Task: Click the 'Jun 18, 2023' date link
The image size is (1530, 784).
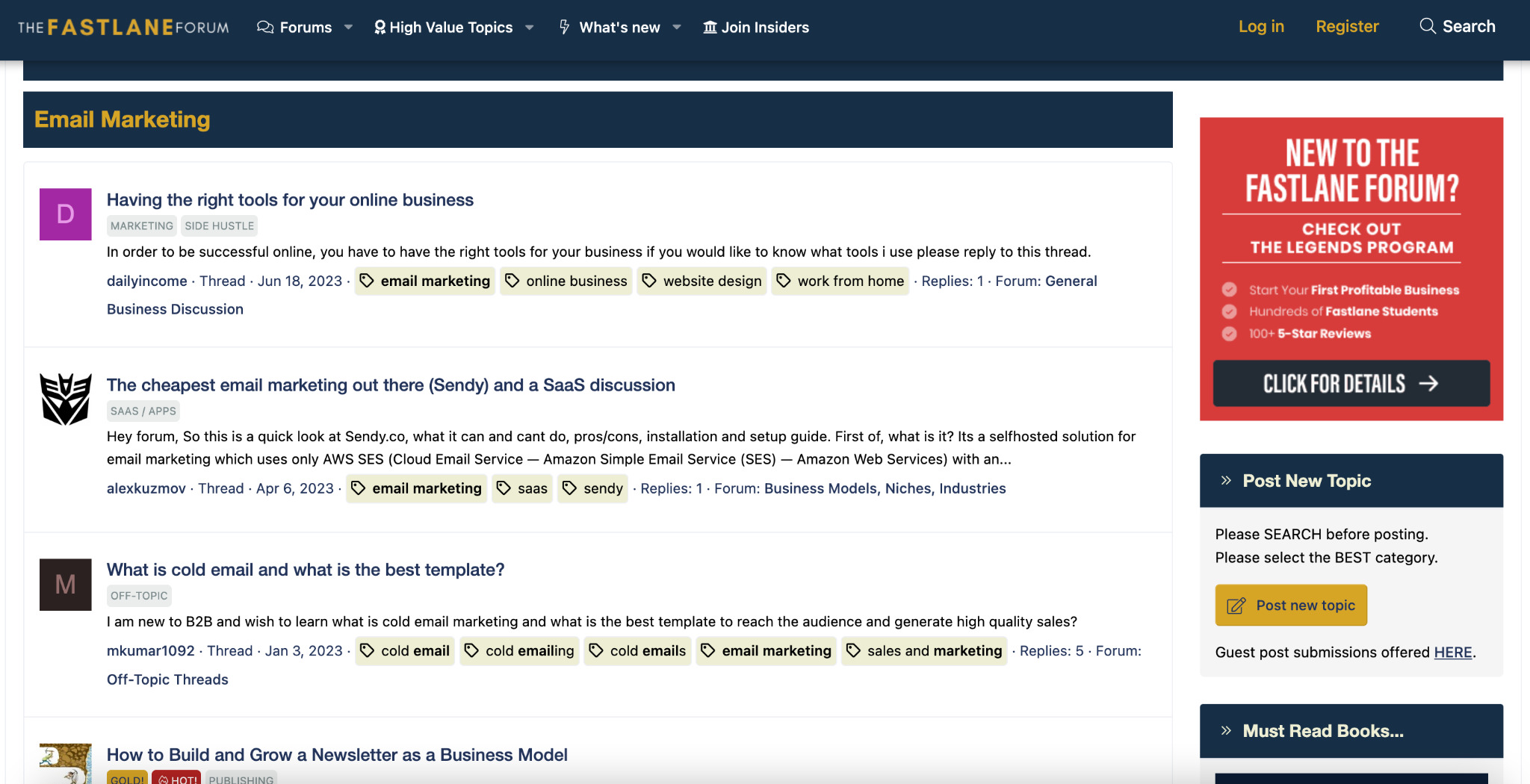Action: pos(300,281)
